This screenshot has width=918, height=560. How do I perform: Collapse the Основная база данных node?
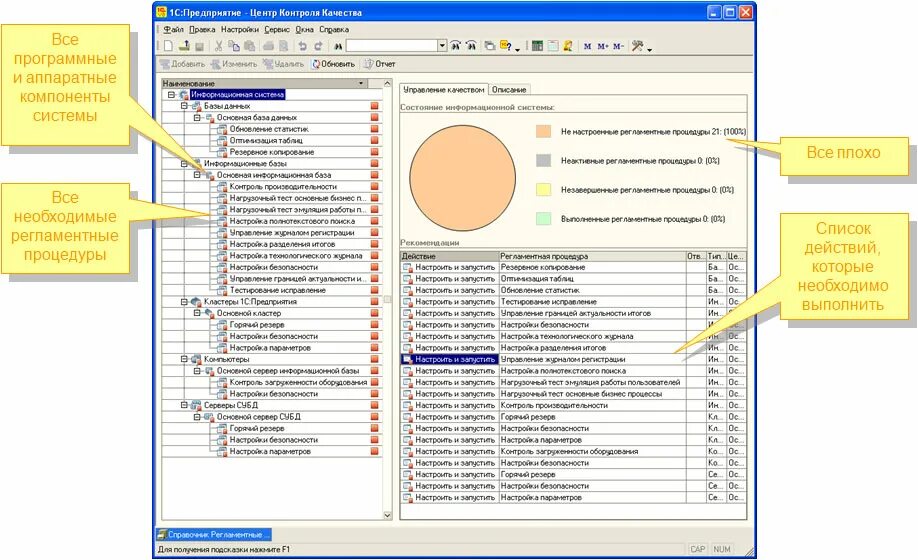pyautogui.click(x=197, y=118)
